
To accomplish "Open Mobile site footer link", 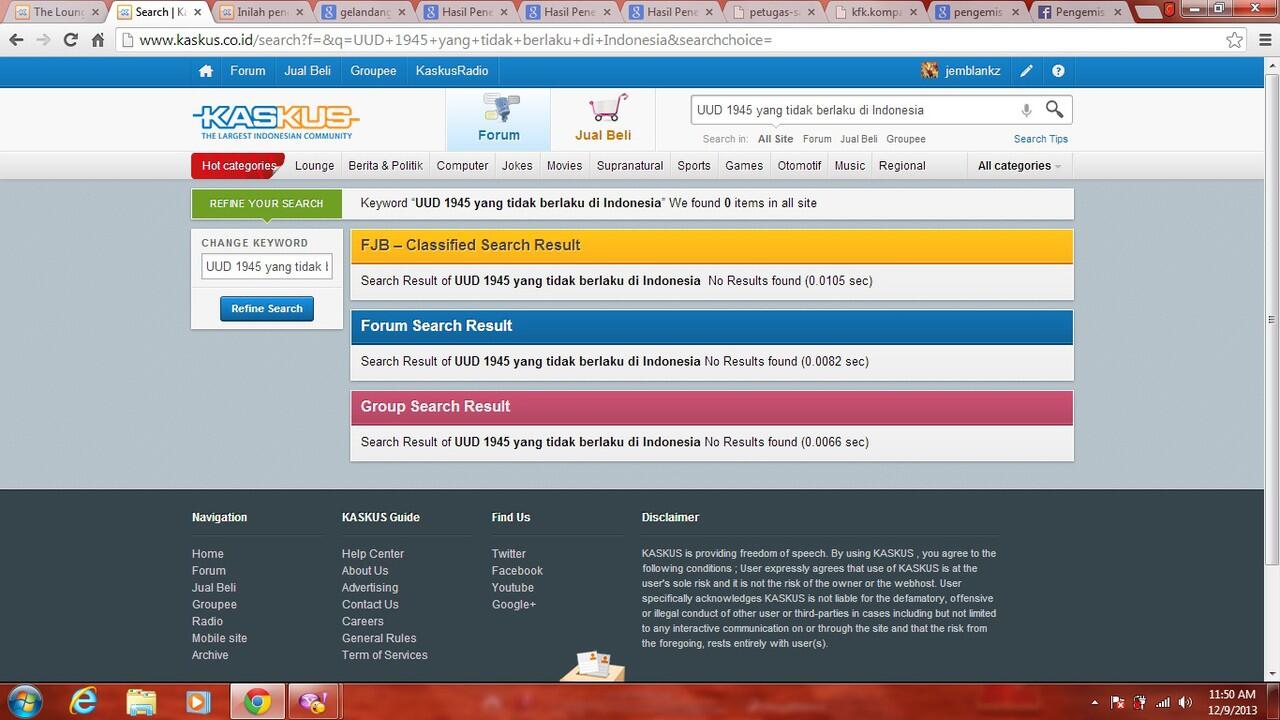I will point(219,638).
